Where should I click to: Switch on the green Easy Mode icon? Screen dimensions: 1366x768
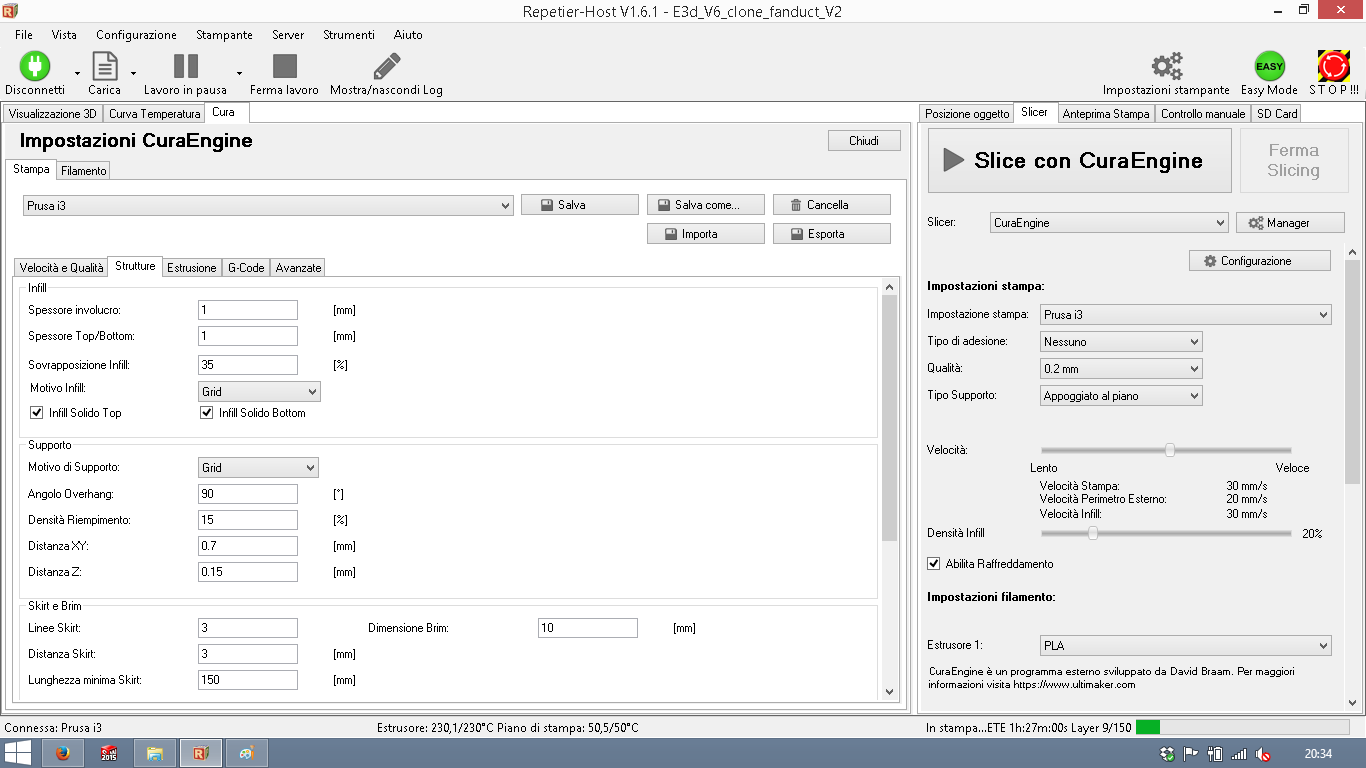pos(1269,67)
